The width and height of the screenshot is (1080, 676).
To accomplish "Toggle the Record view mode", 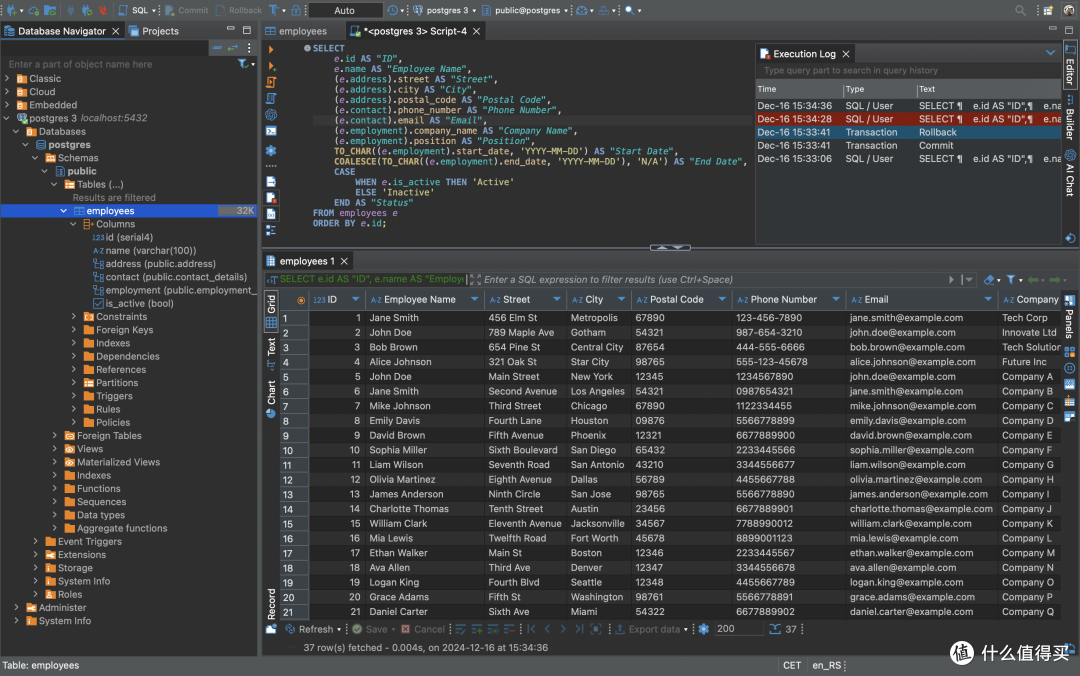I will click(271, 604).
